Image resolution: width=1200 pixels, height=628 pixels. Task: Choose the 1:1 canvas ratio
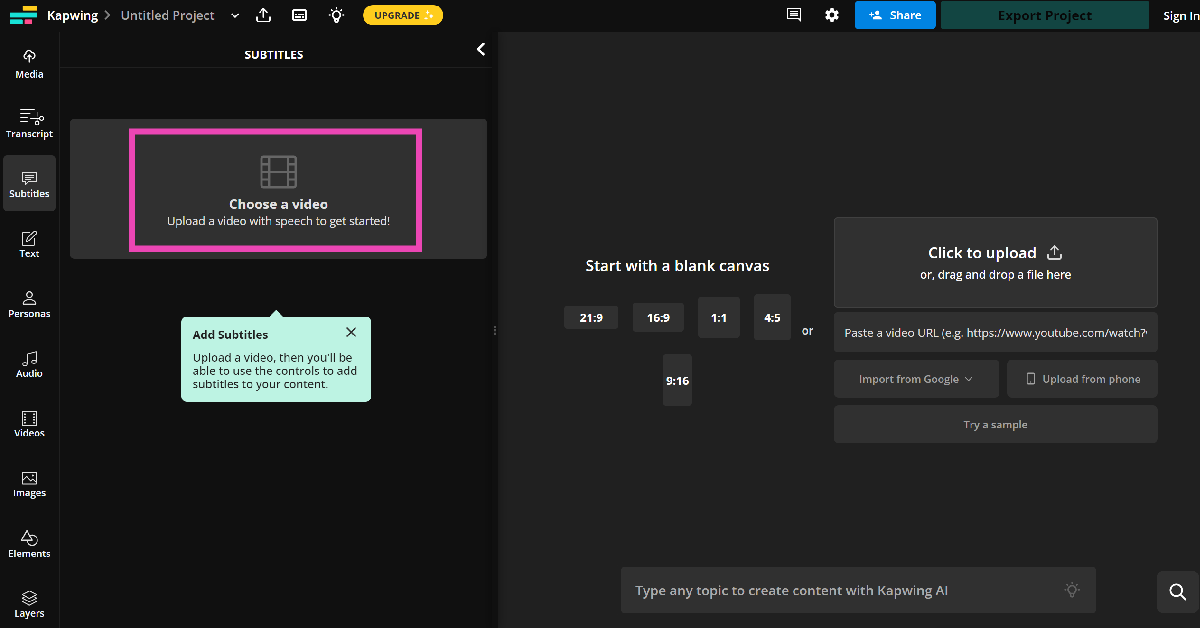coord(718,318)
